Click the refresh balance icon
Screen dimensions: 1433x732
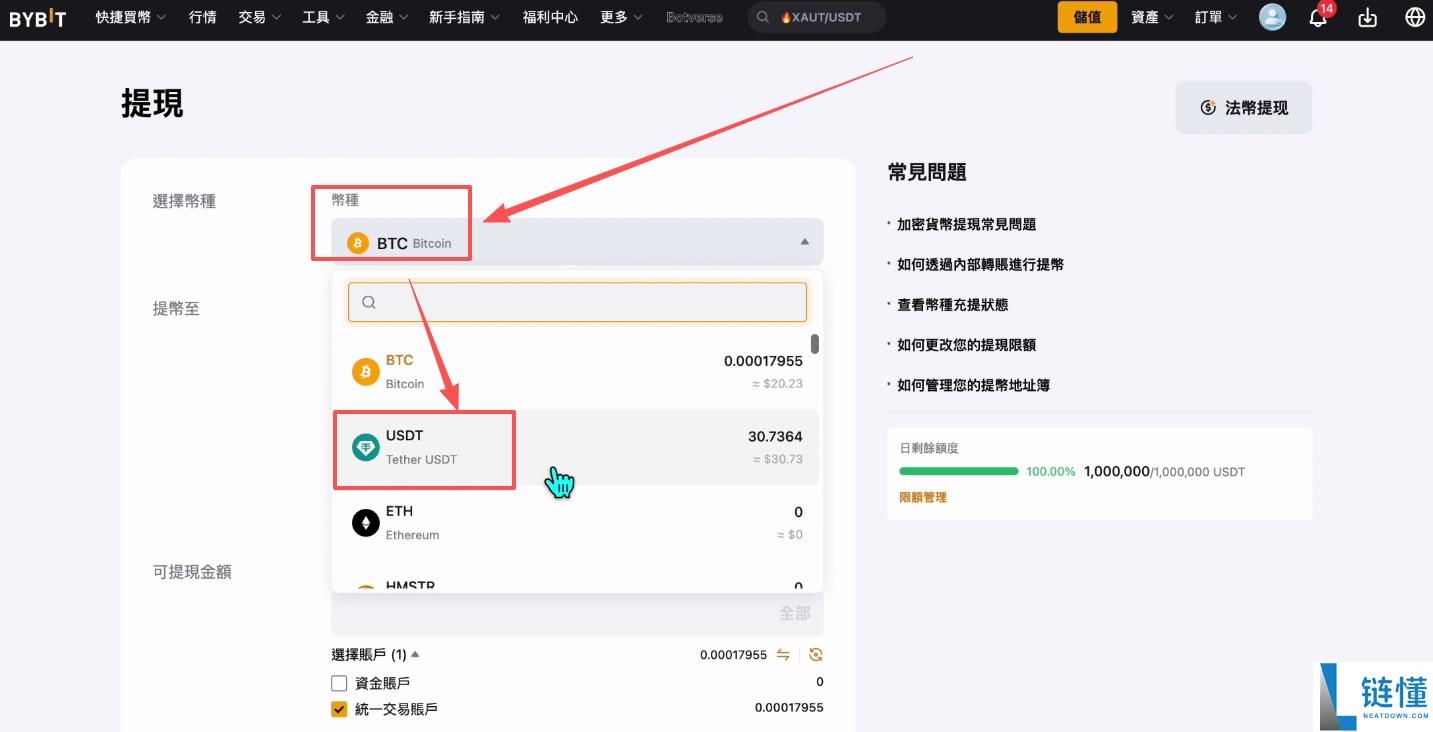pyautogui.click(x=816, y=655)
